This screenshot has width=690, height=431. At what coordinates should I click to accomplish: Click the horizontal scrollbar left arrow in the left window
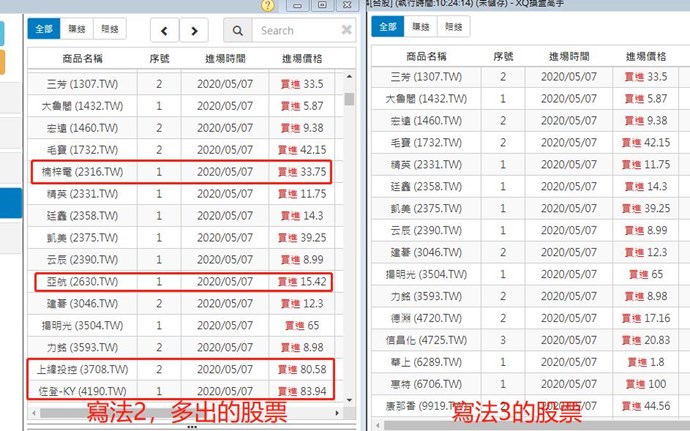click(34, 413)
